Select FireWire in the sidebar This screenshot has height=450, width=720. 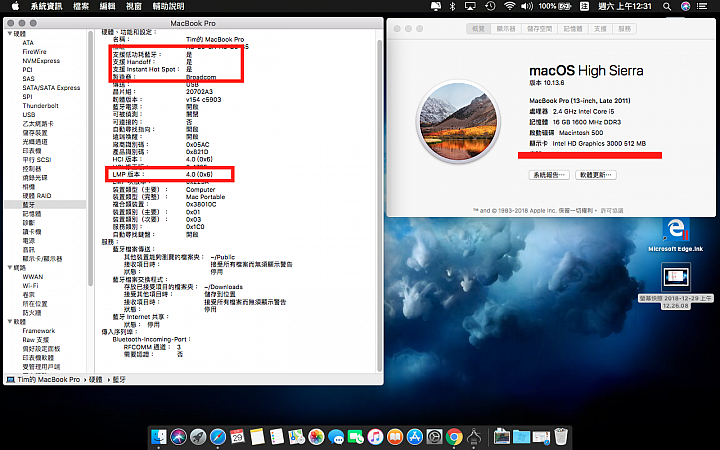34,52
